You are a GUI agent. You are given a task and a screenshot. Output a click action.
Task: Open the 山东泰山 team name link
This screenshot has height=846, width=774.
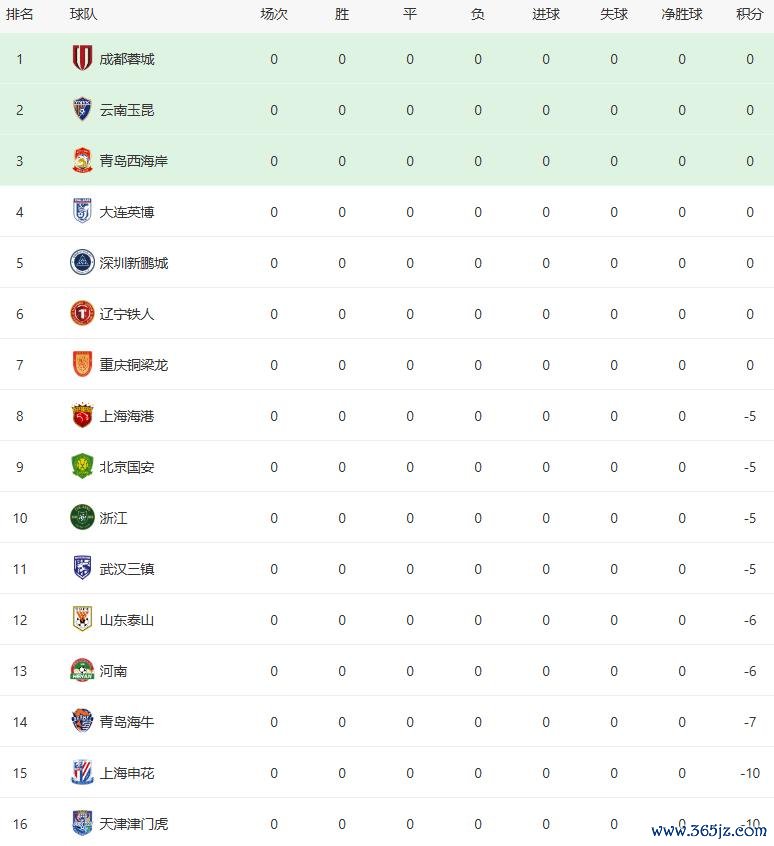[x=127, y=620]
